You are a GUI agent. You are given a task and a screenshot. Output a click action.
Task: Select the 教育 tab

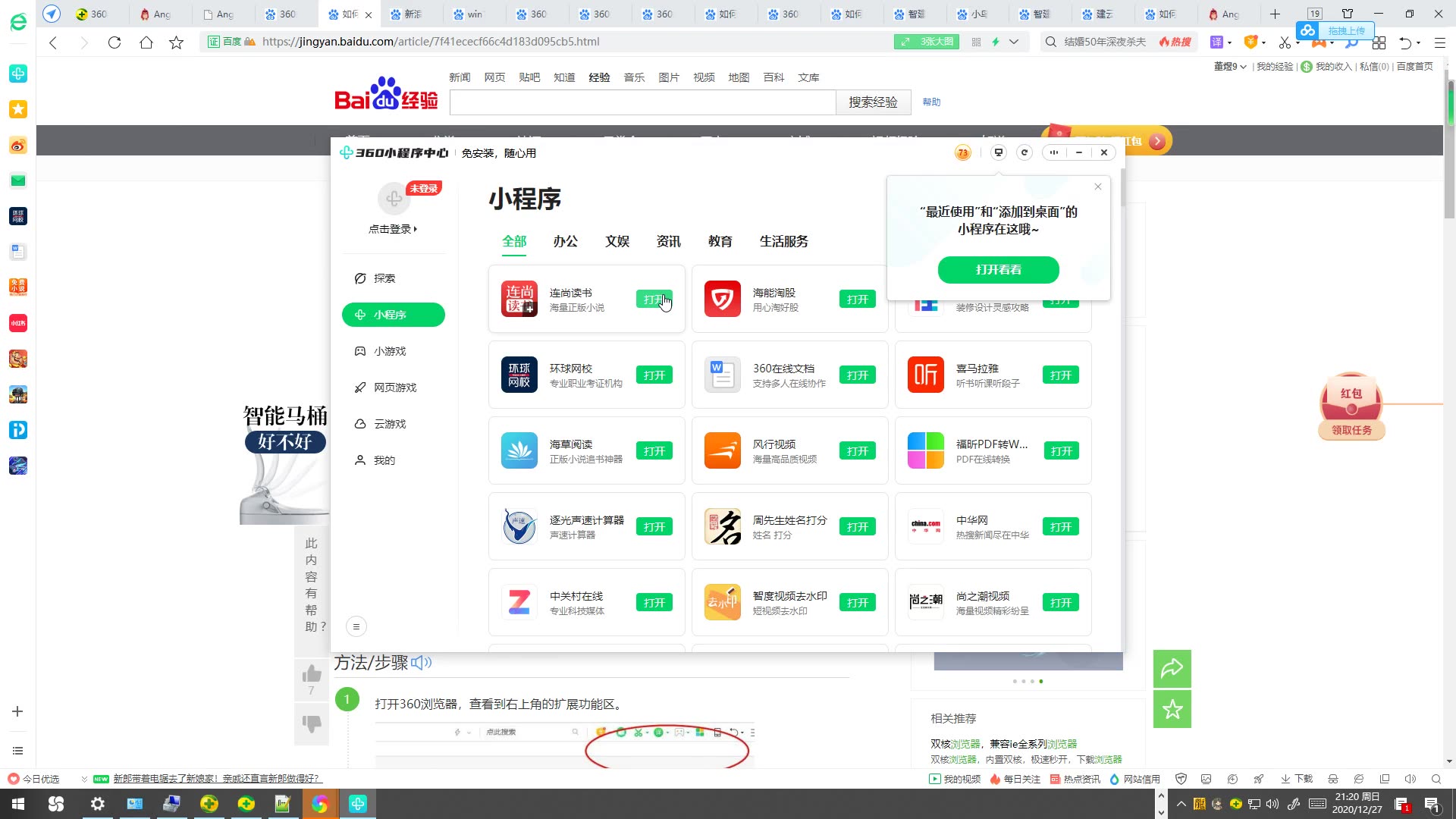click(x=720, y=241)
